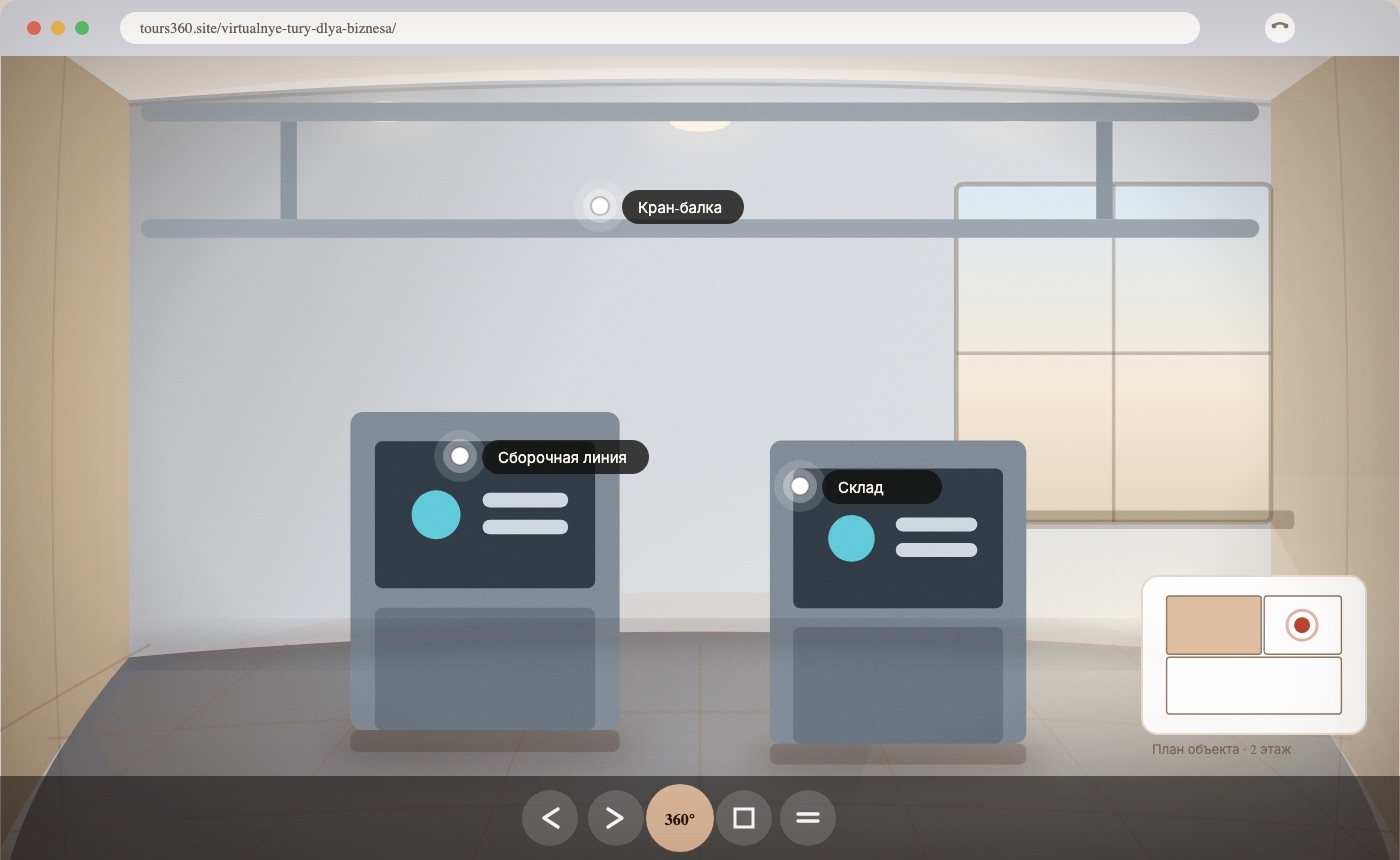Select the beige room on floor plan
The image size is (1400, 860).
click(x=1214, y=625)
